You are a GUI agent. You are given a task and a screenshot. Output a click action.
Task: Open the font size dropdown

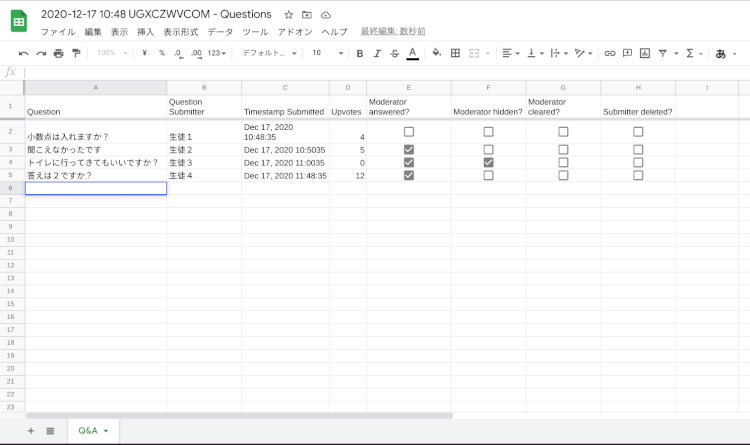click(x=328, y=53)
